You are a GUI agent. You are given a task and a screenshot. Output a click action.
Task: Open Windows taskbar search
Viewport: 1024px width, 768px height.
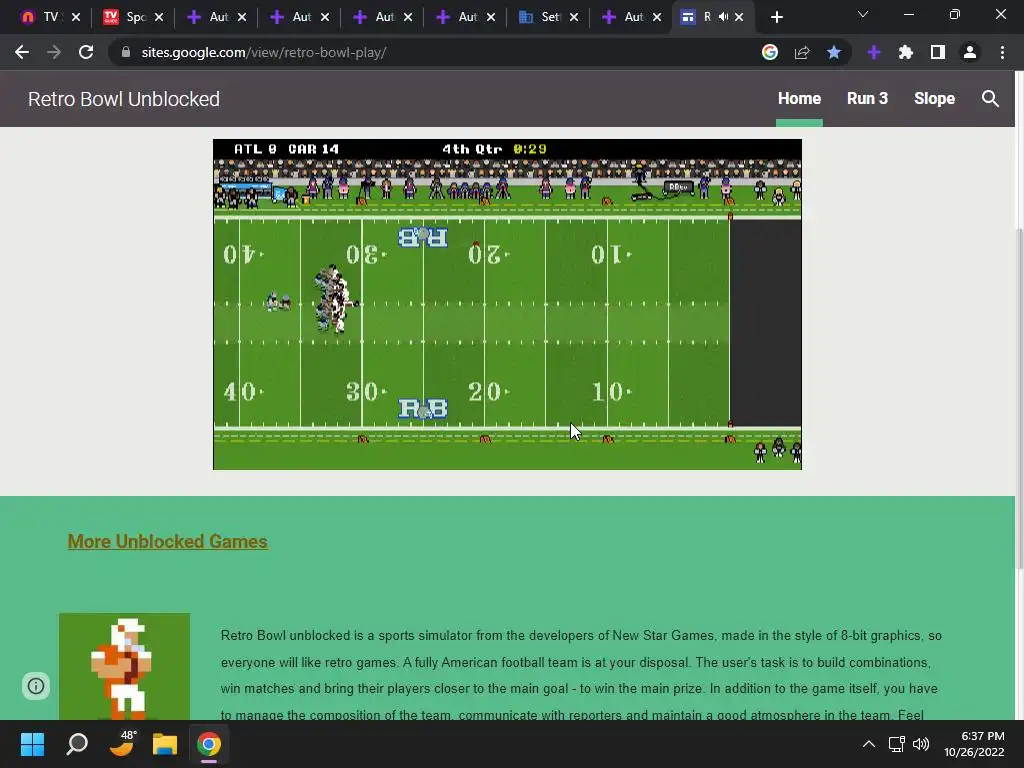[x=77, y=744]
